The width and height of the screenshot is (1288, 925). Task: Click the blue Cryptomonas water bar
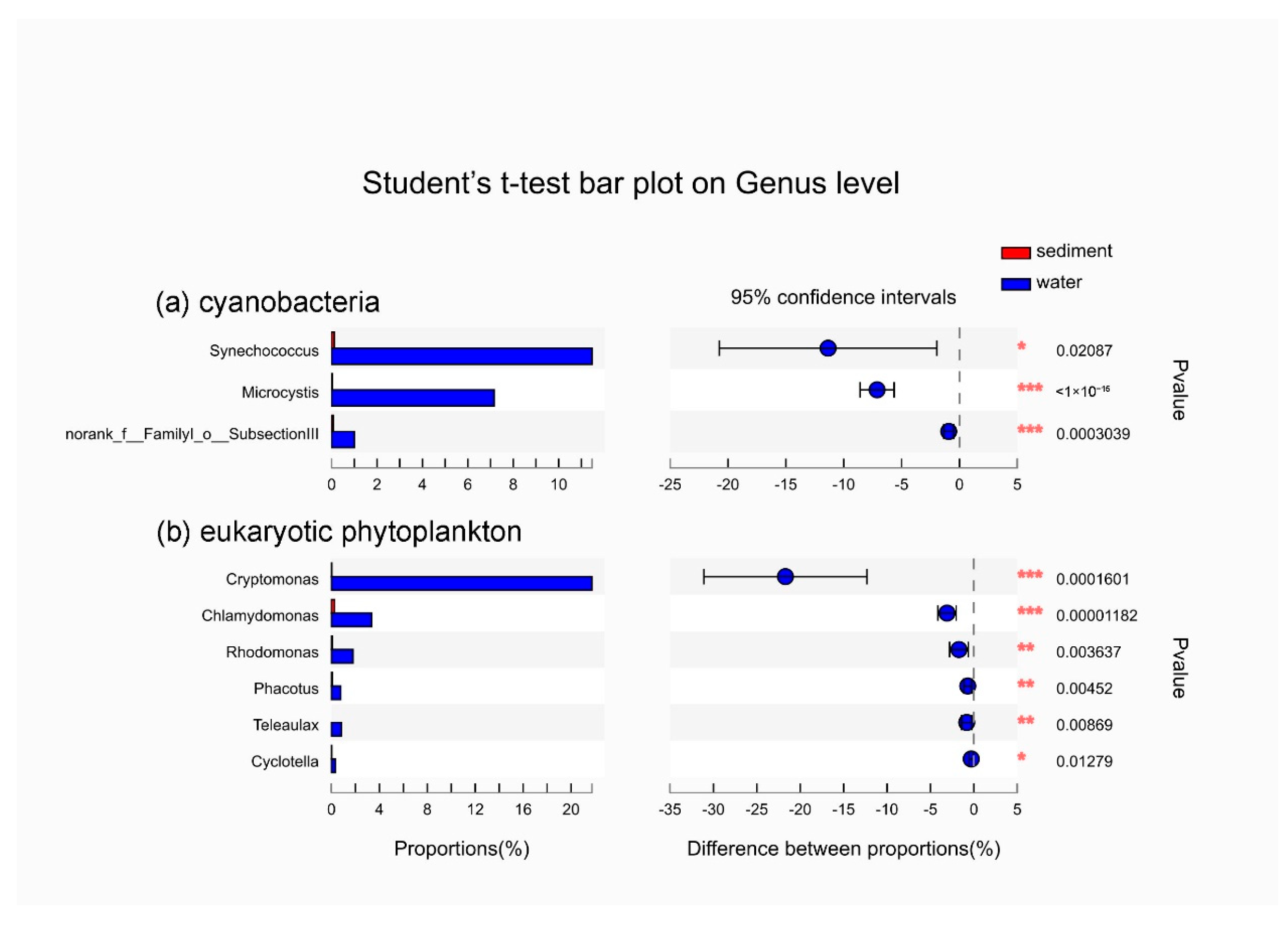tap(461, 583)
